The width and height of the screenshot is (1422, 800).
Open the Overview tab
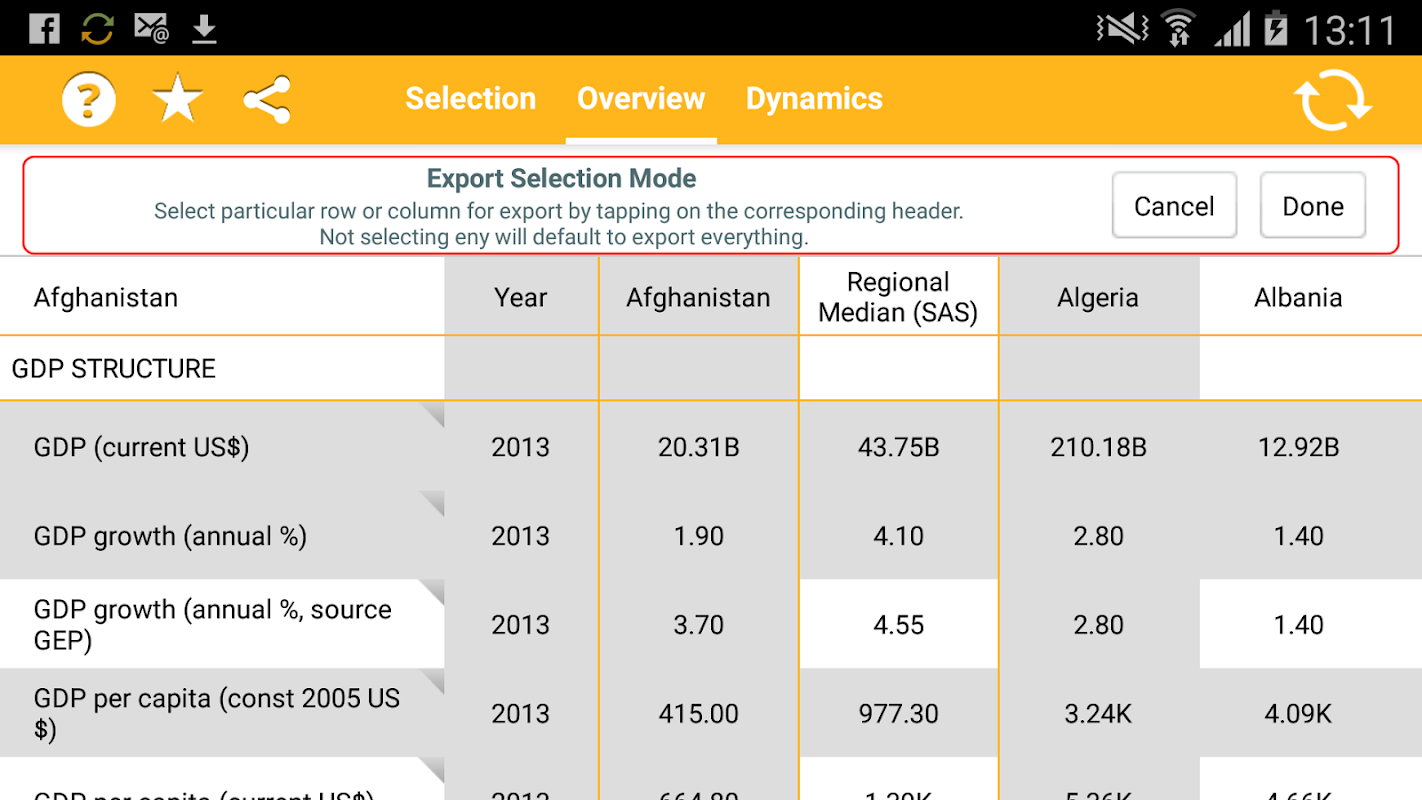641,99
